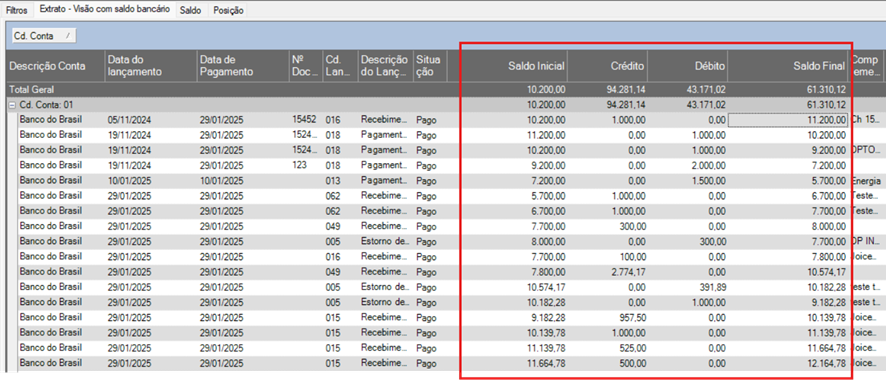Click the launch code 013 cell

coord(333,181)
